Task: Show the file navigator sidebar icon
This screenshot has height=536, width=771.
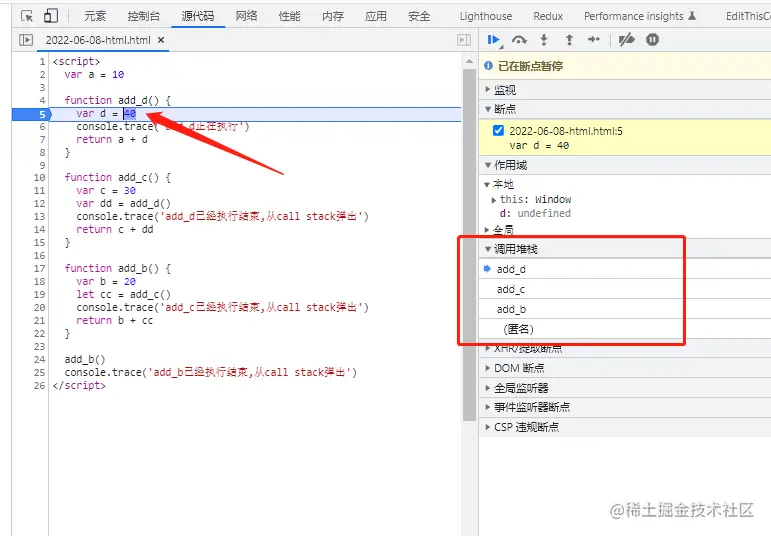Action: 26,40
